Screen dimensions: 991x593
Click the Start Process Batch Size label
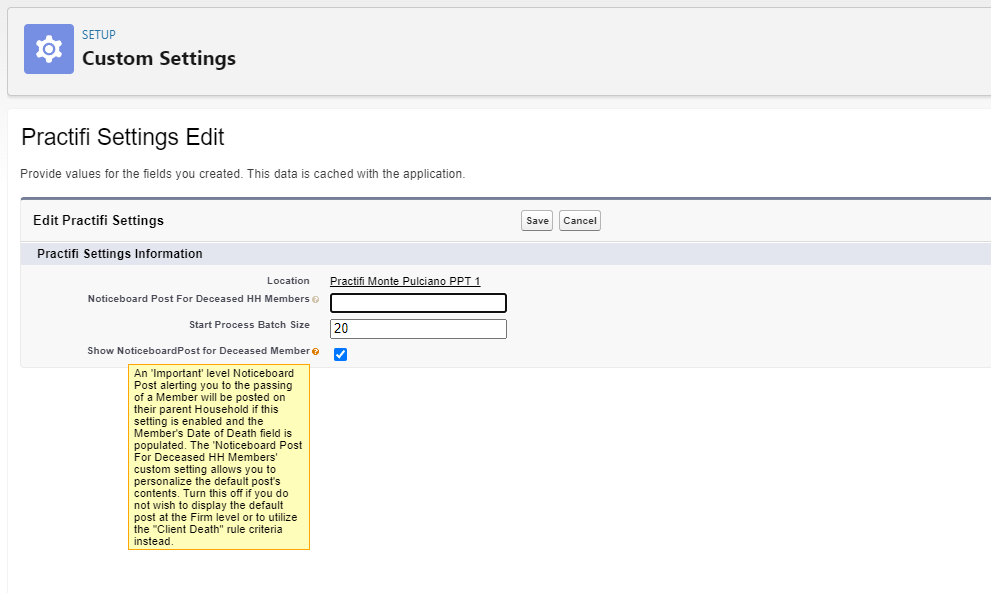pos(249,325)
